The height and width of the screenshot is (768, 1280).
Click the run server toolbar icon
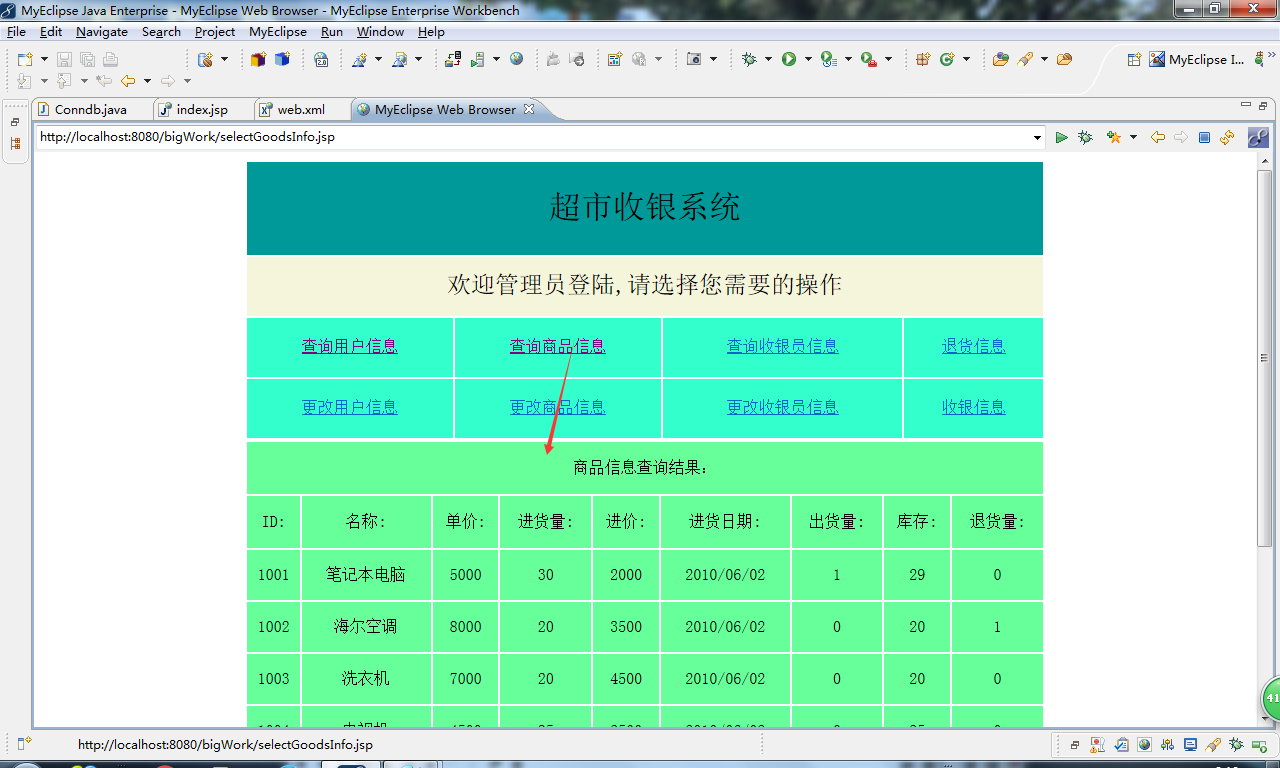(x=478, y=60)
